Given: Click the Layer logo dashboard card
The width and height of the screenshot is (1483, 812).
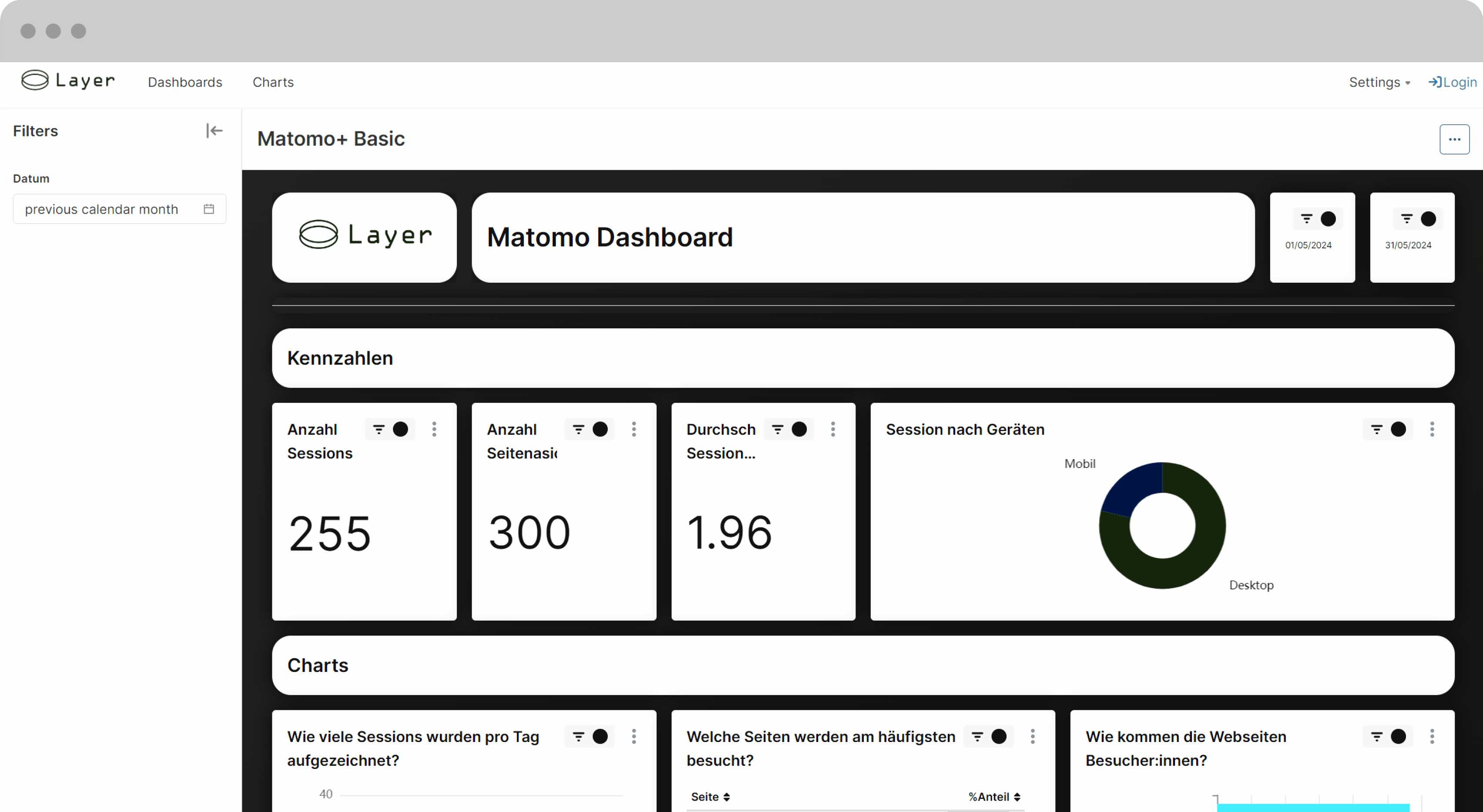Looking at the screenshot, I should (x=364, y=237).
